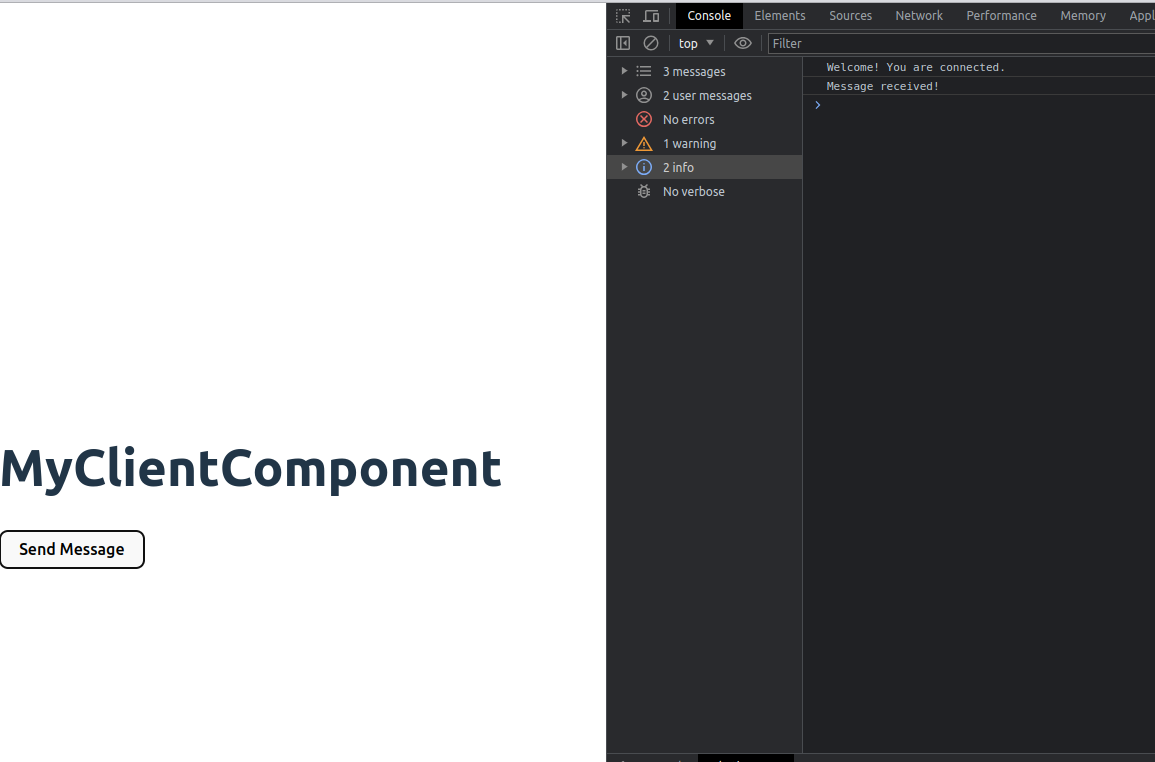Image resolution: width=1155 pixels, height=762 pixels.
Task: Expand the 2 user messages group
Action: point(624,95)
